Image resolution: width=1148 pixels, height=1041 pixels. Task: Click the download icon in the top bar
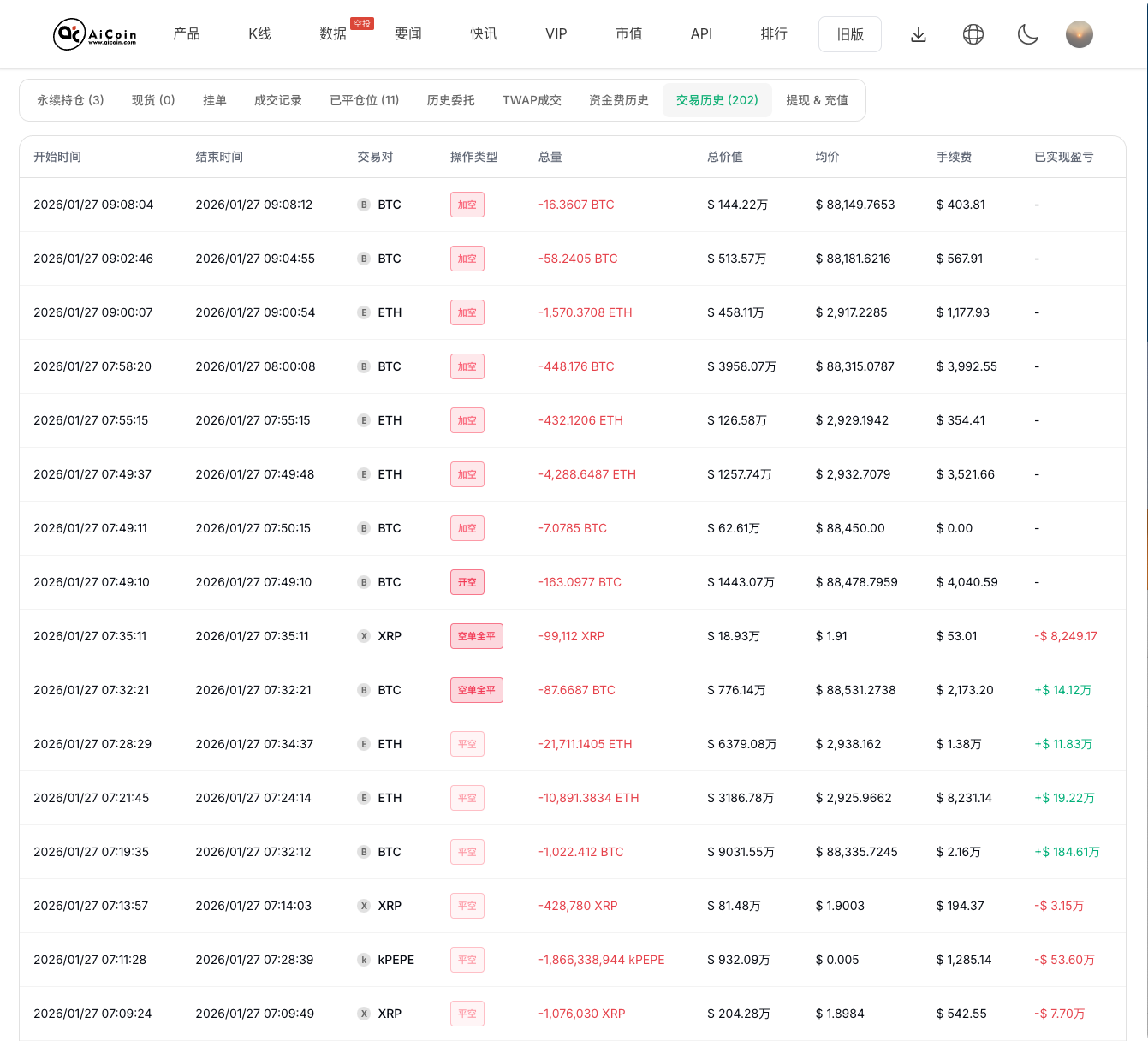click(x=919, y=34)
